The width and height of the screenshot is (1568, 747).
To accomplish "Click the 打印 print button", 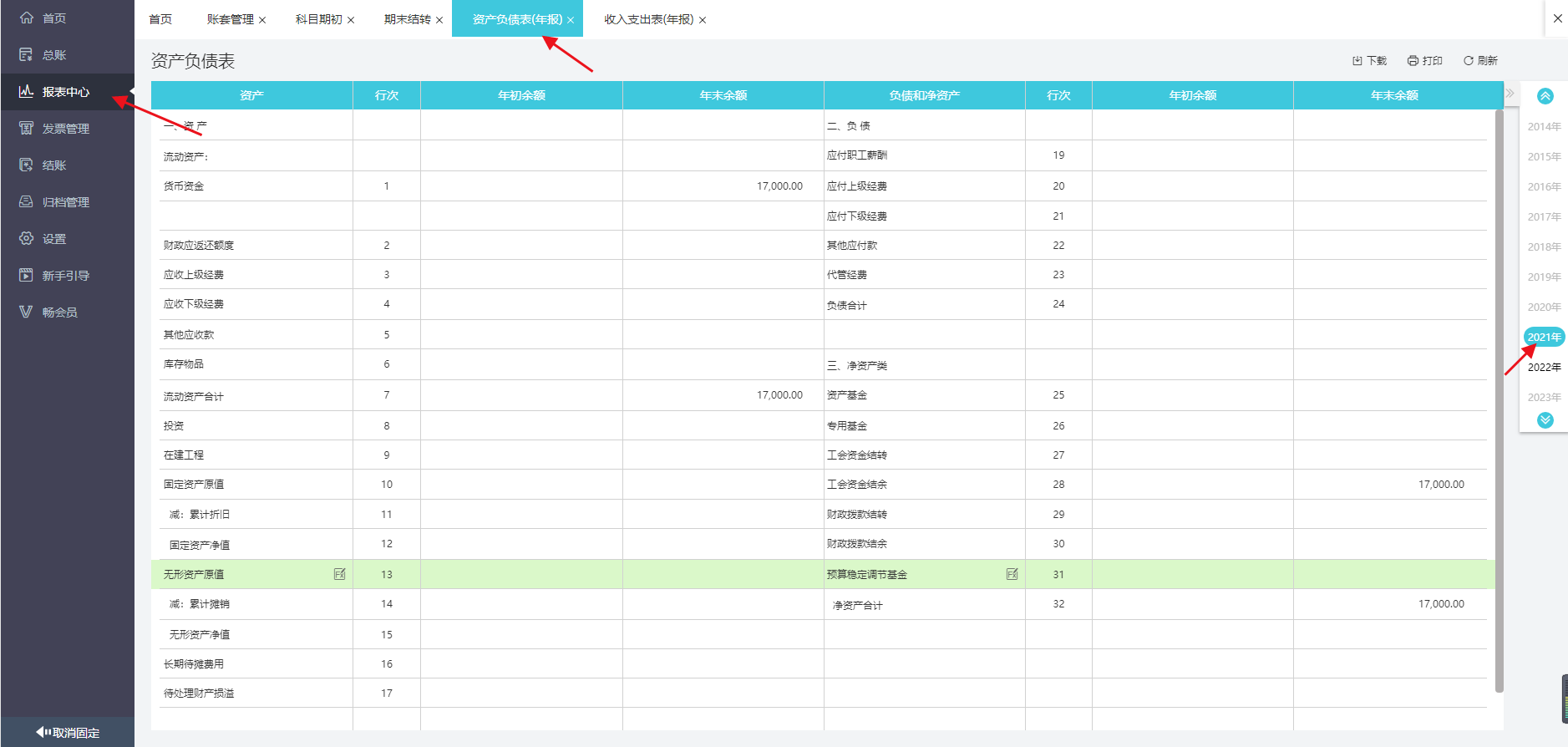I will 1424,61.
